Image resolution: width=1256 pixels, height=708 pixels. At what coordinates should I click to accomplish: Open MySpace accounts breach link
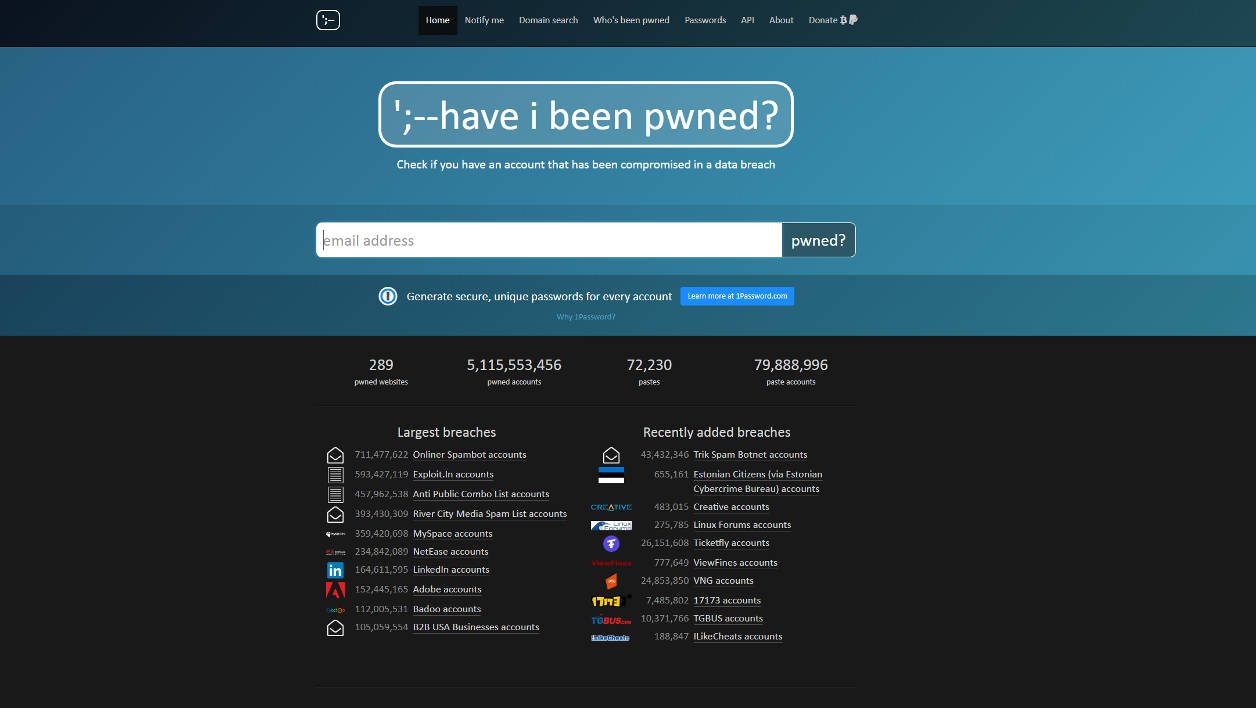coord(452,534)
